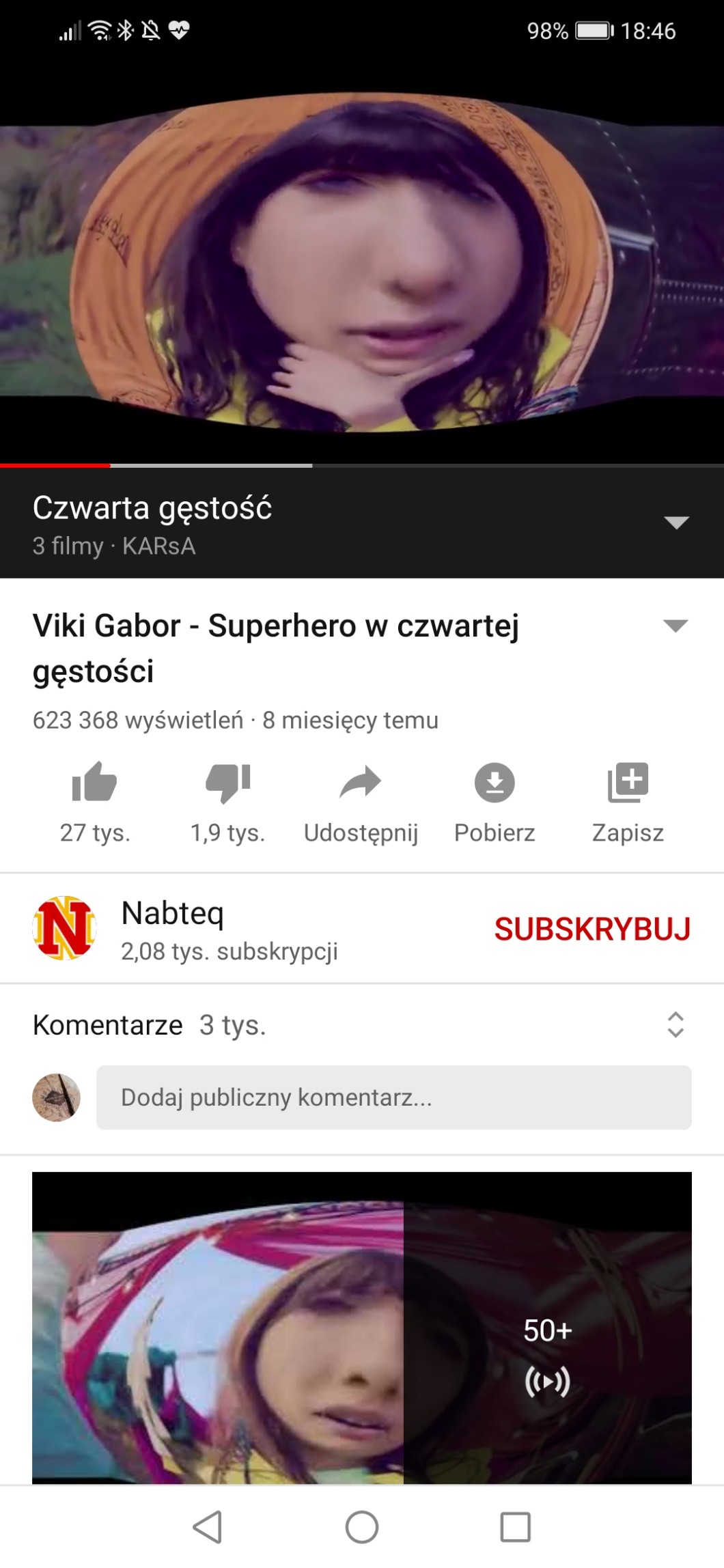Viewport: 724px width, 1568px height.
Task: Tap the Dodaj publiczny komentarz field
Action: pyautogui.click(x=394, y=1097)
